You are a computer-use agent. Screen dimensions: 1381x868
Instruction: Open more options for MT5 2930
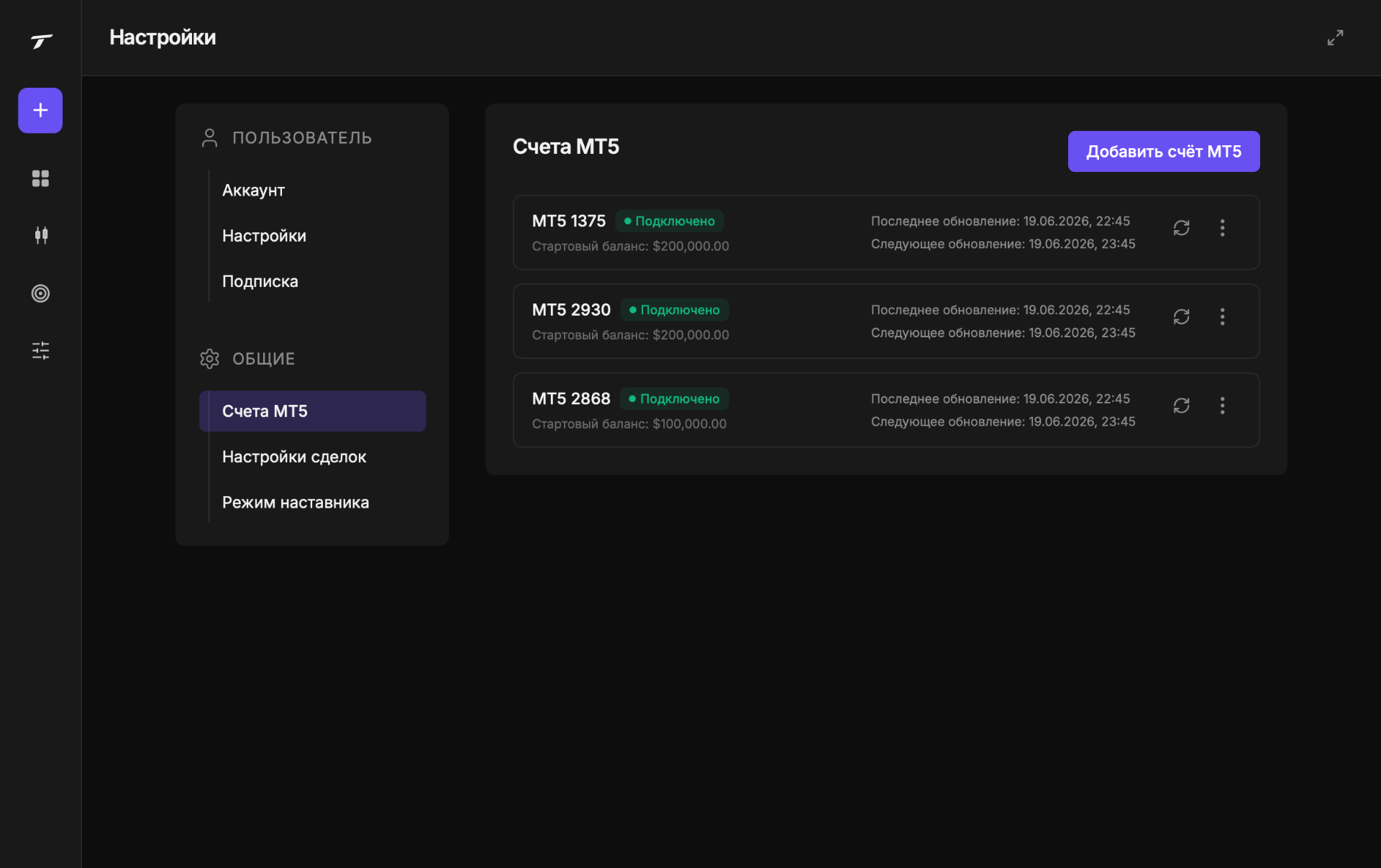point(1222,316)
